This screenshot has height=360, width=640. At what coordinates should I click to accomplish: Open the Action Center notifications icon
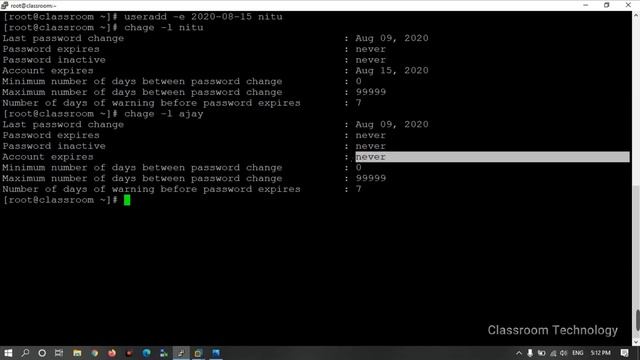tap(624, 353)
